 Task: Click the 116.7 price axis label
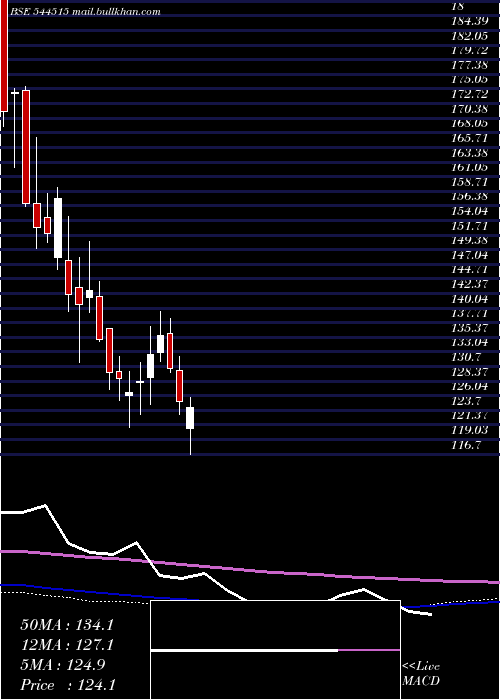[468, 445]
